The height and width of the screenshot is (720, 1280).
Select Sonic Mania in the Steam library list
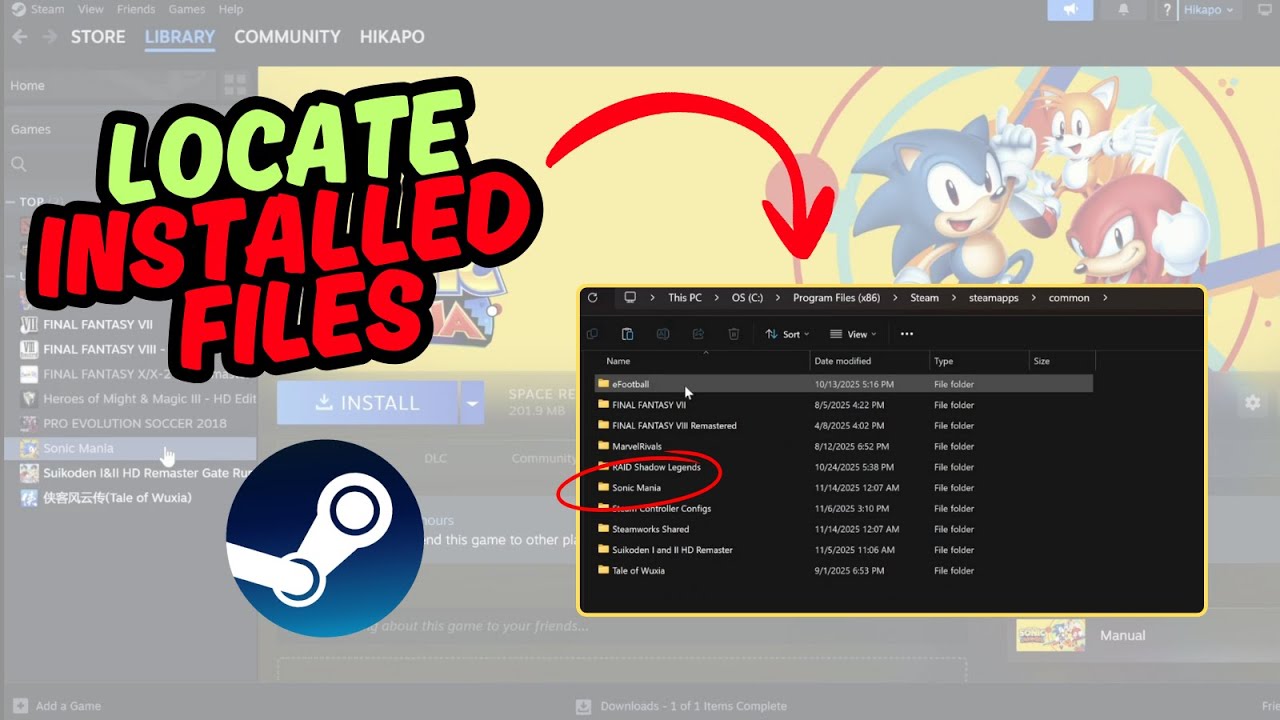pyautogui.click(x=130, y=449)
